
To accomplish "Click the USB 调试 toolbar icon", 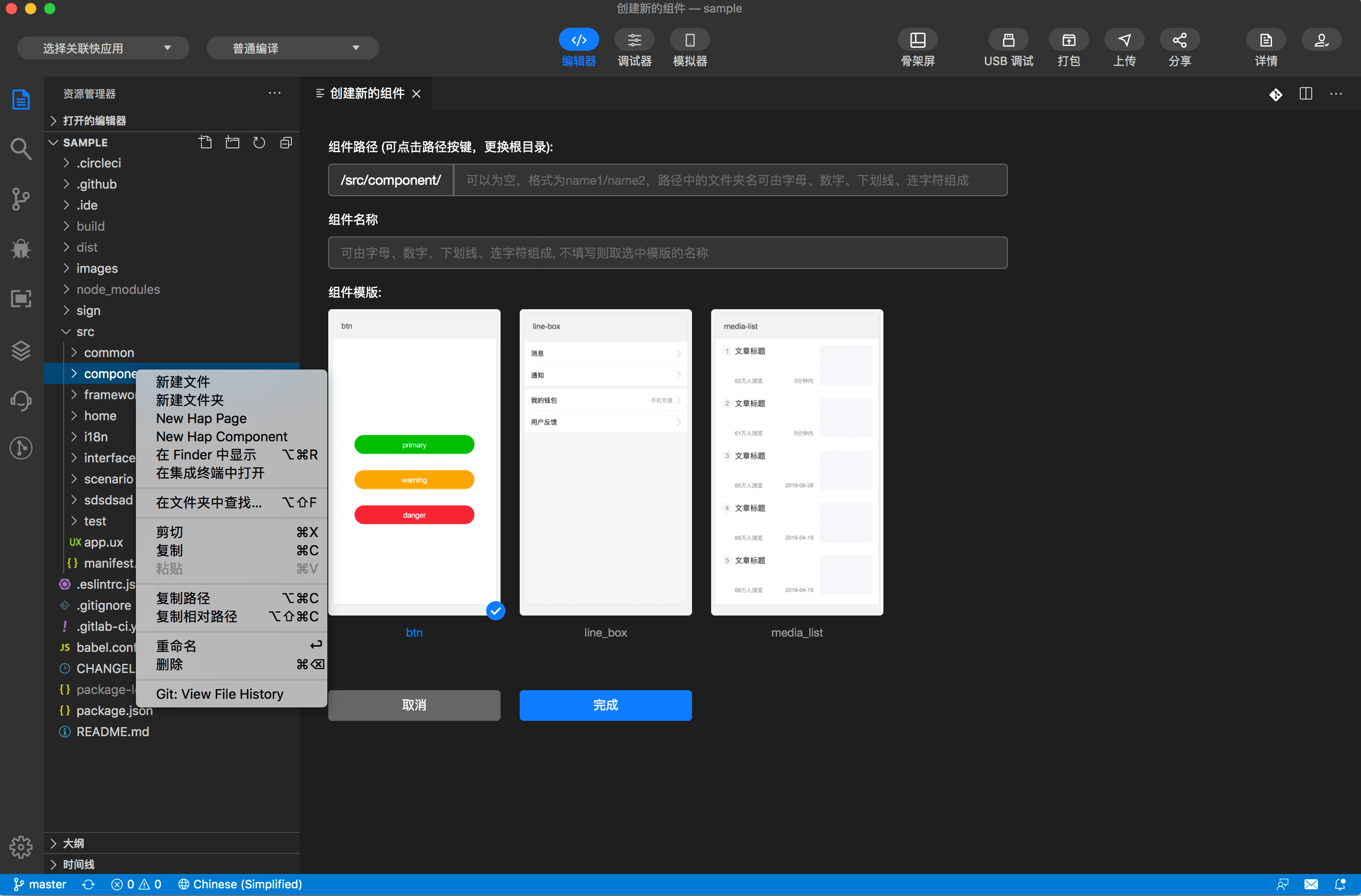I will (x=1008, y=40).
